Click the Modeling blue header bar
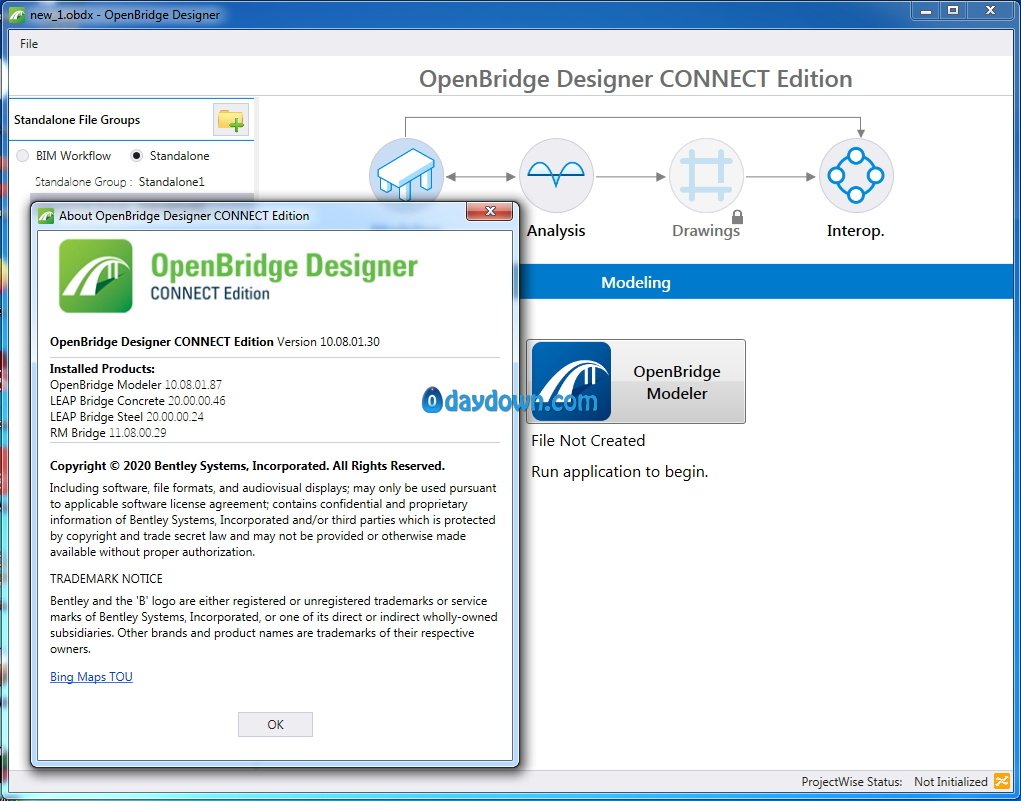This screenshot has width=1021, height=801. point(766,282)
